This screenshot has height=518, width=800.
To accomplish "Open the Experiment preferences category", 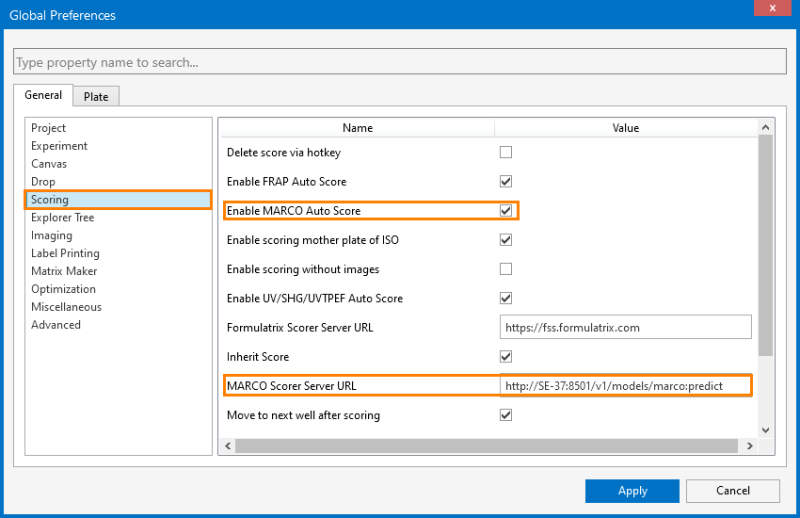I will pyautogui.click(x=59, y=146).
